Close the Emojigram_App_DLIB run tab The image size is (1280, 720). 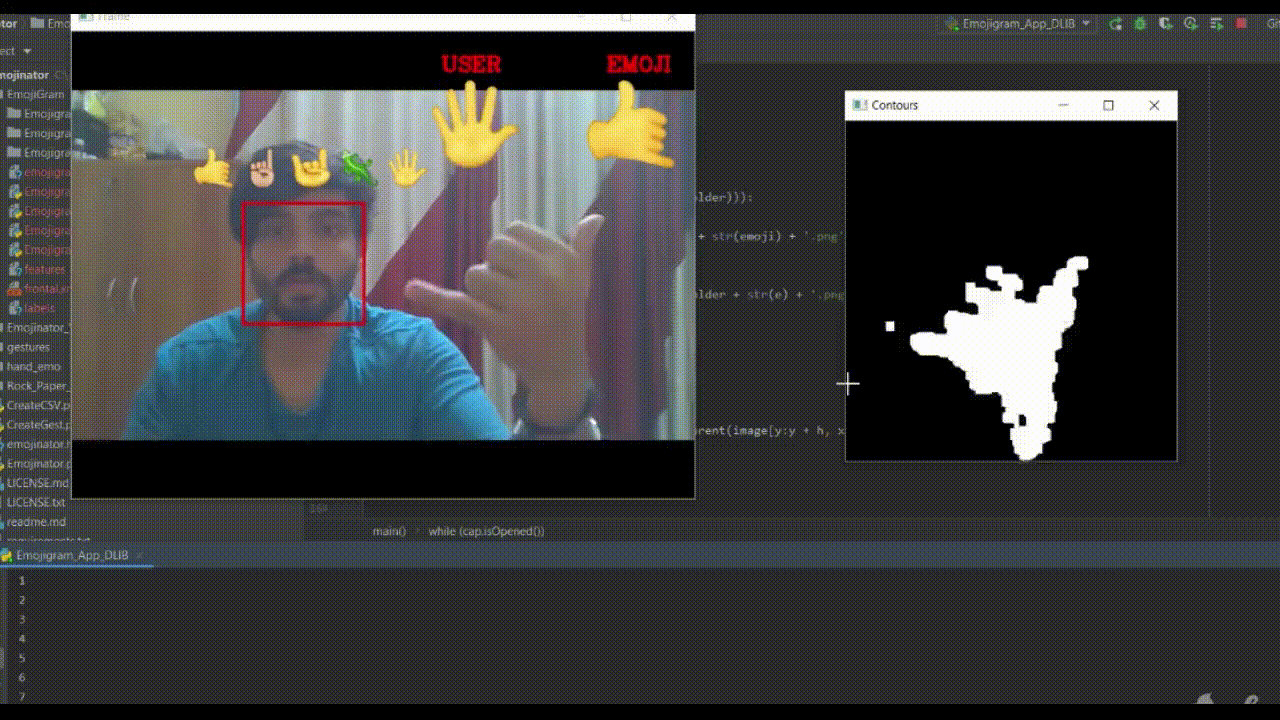pos(139,555)
